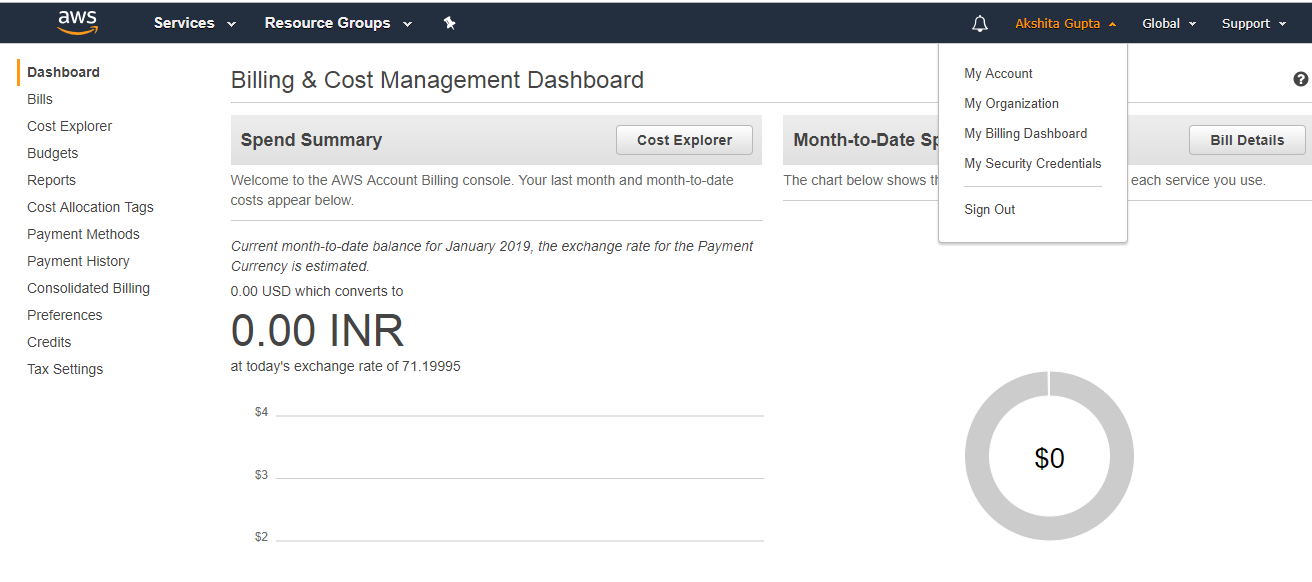This screenshot has height=582, width=1312.
Task: Open Cost Explorer sidebar link
Action: point(69,126)
